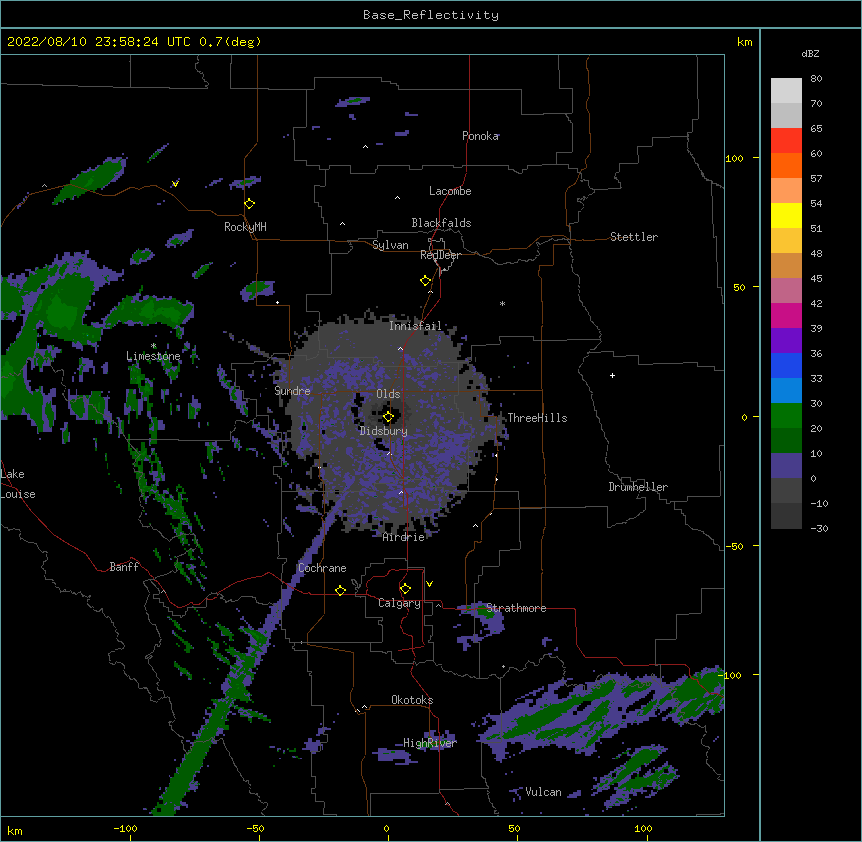The width and height of the screenshot is (862, 842).
Task: Click the 100 tick label on right axis
Action: [734, 158]
